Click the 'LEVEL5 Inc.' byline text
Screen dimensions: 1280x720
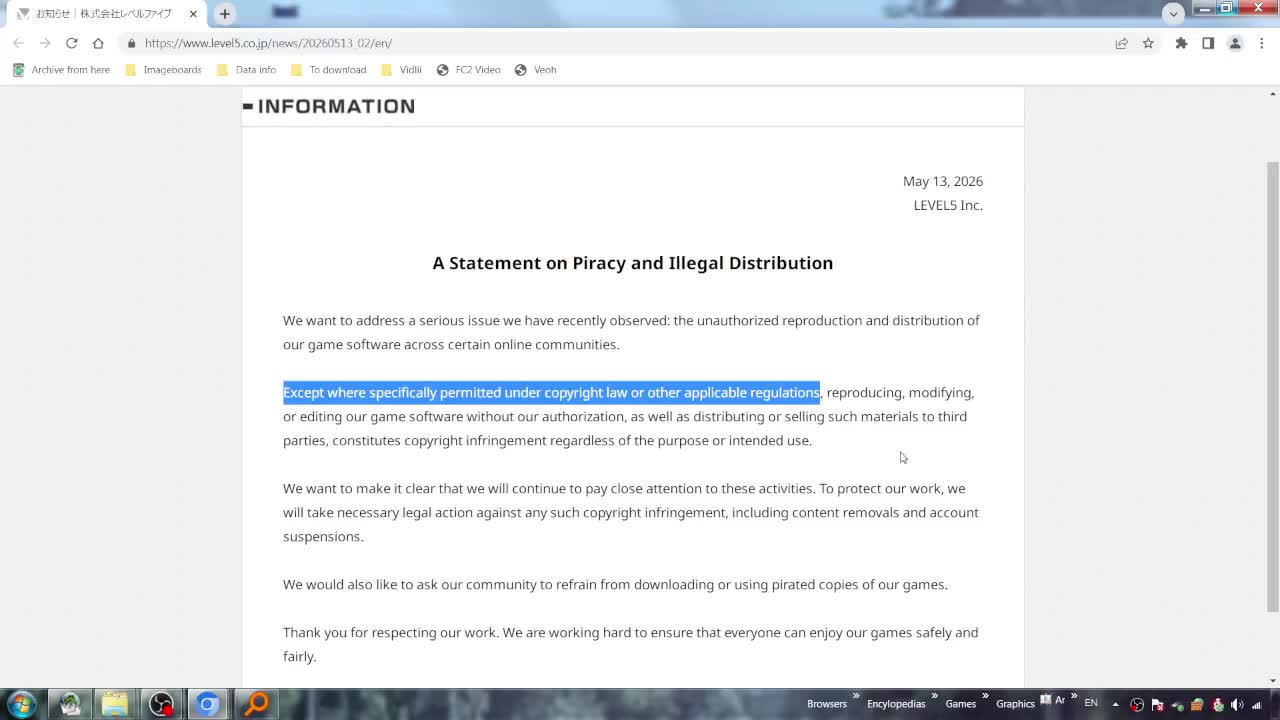coord(948,205)
